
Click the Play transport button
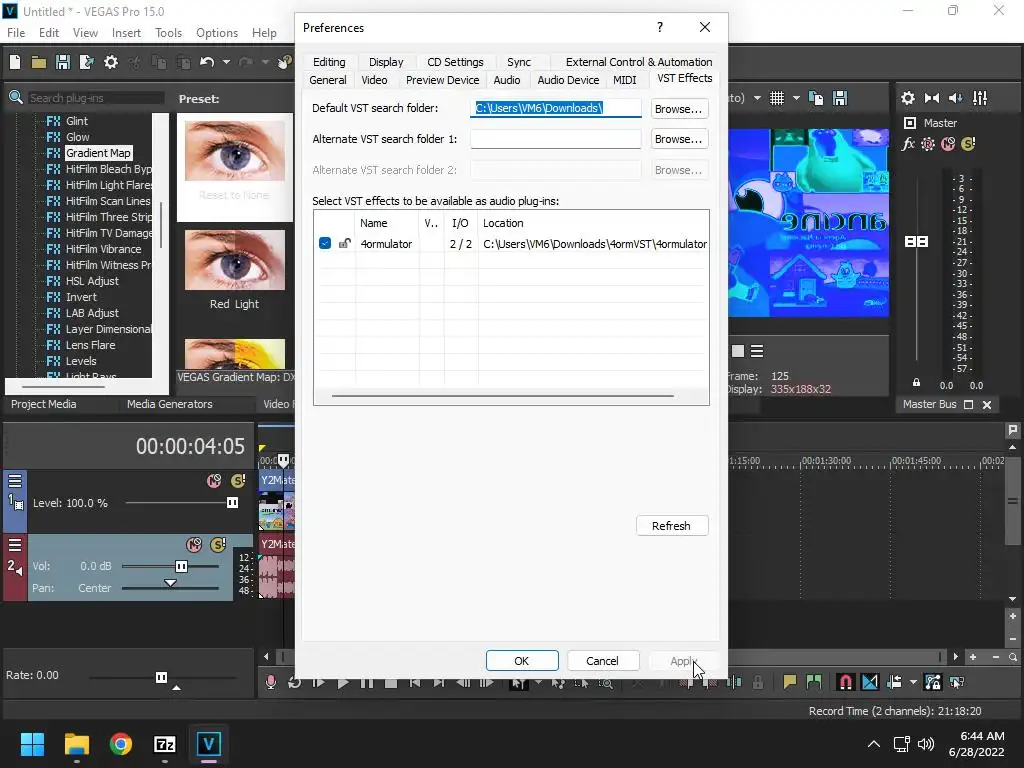(x=343, y=682)
